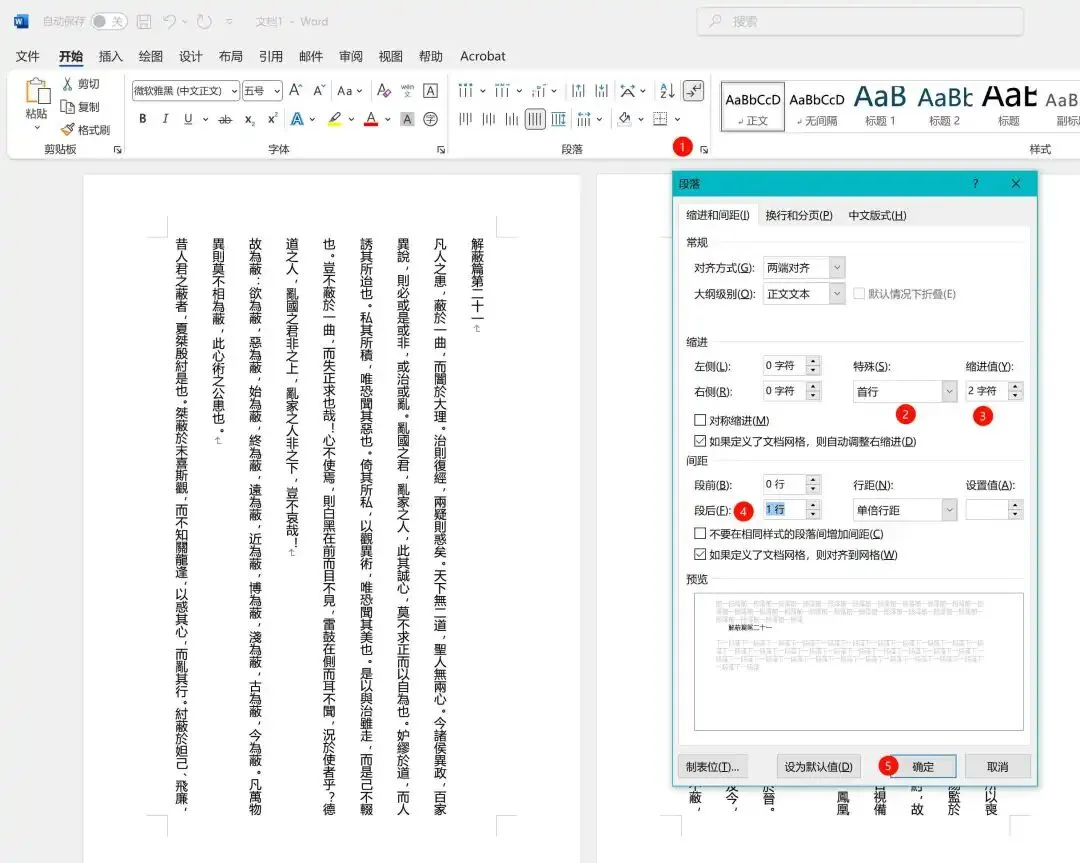The width and height of the screenshot is (1080, 863).
Task: Click the increase indent icon in paragraph group
Action: click(601, 90)
